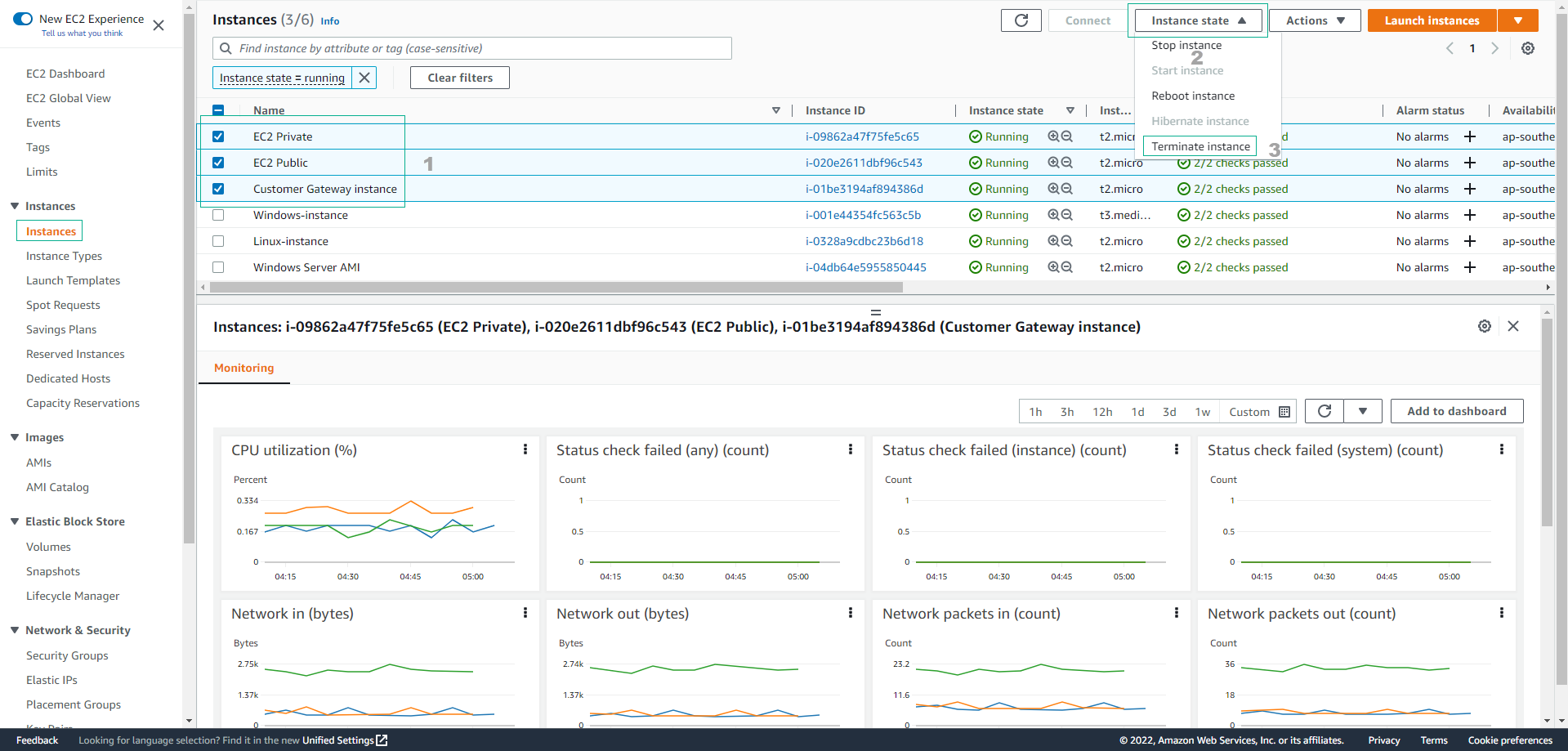Open details panel settings gear
Image resolution: width=1568 pixels, height=751 pixels.
pyautogui.click(x=1485, y=326)
